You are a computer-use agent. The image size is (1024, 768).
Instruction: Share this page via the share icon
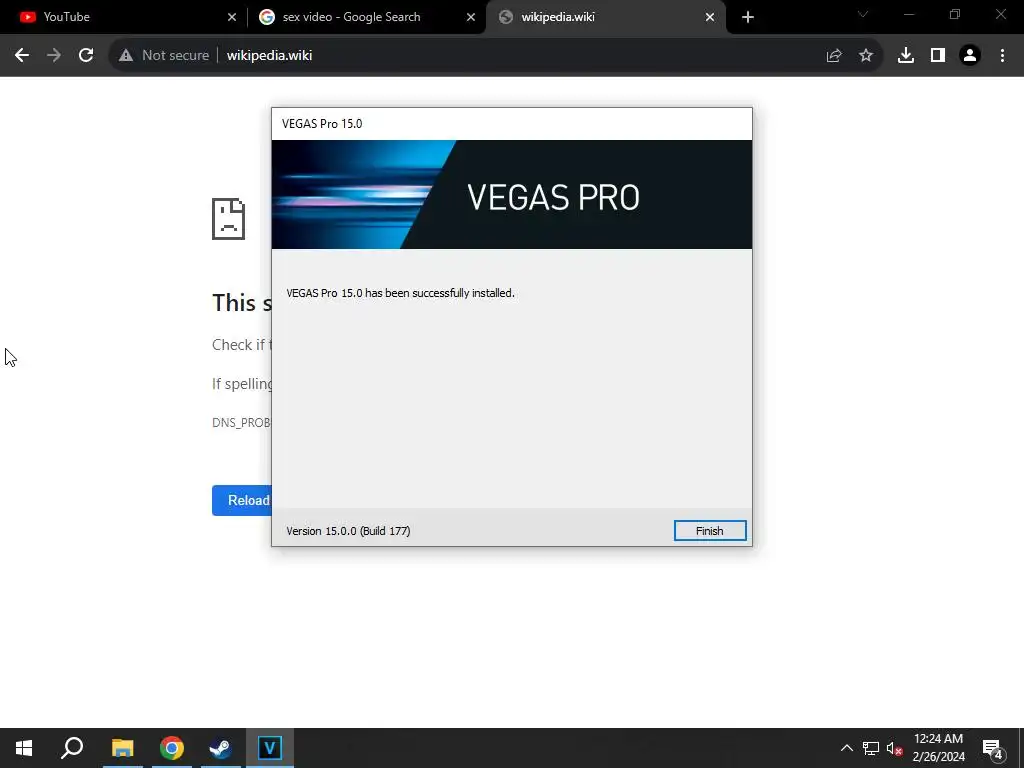tap(833, 56)
